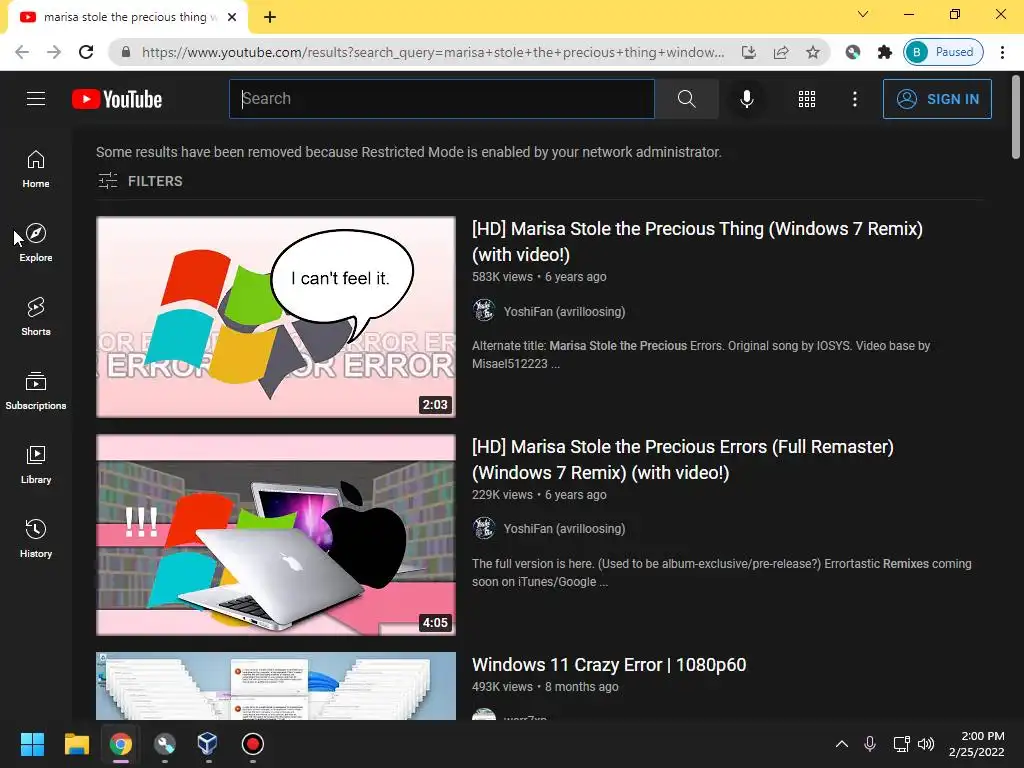The image size is (1024, 768).
Task: Close the marisa stole tab
Action: (x=232, y=17)
